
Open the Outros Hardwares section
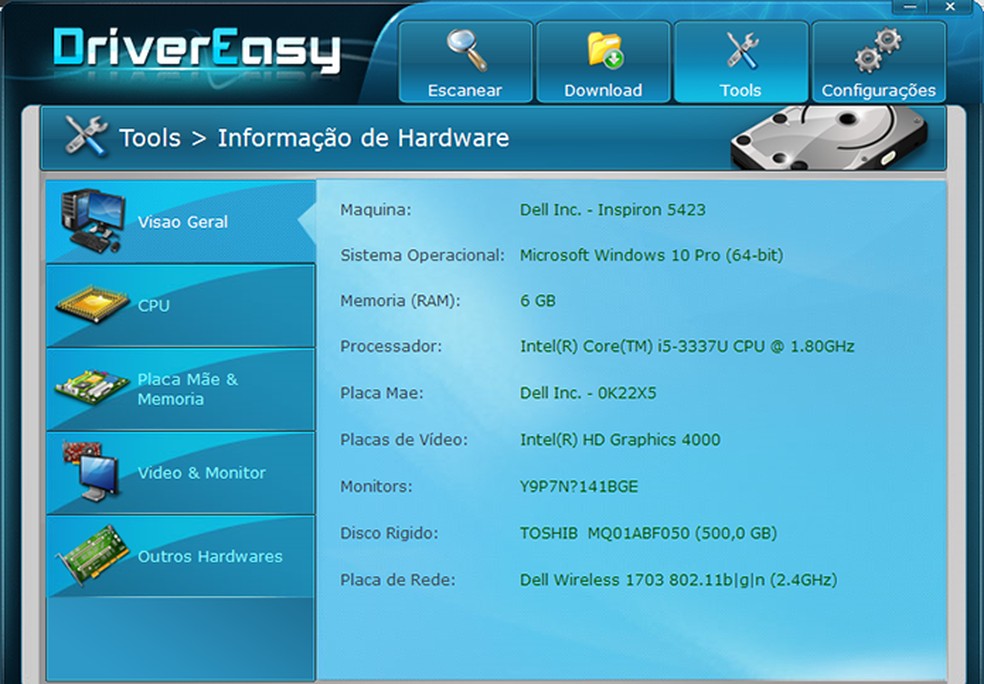tap(180, 557)
